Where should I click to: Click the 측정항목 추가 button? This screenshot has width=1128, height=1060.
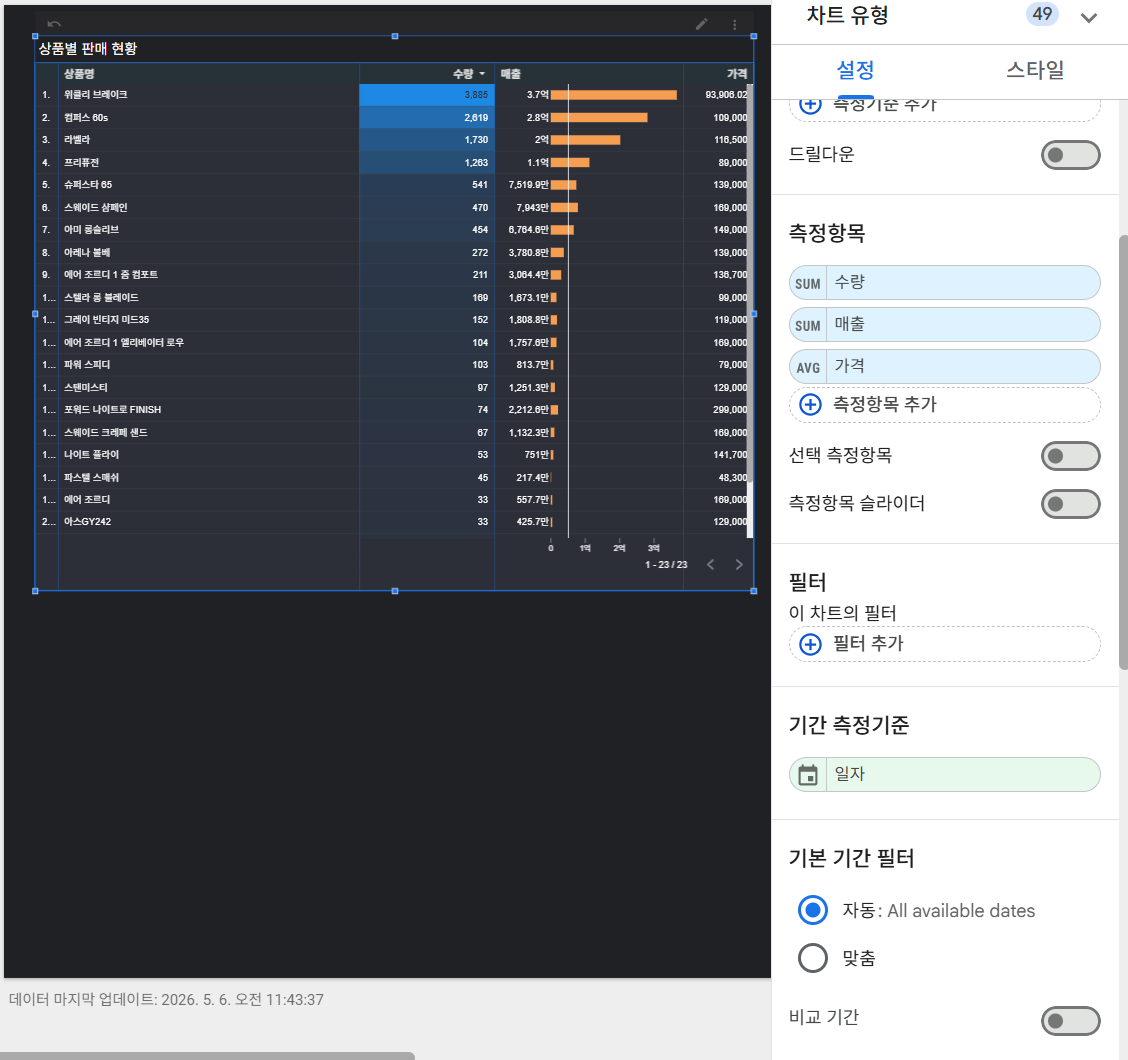tap(945, 404)
